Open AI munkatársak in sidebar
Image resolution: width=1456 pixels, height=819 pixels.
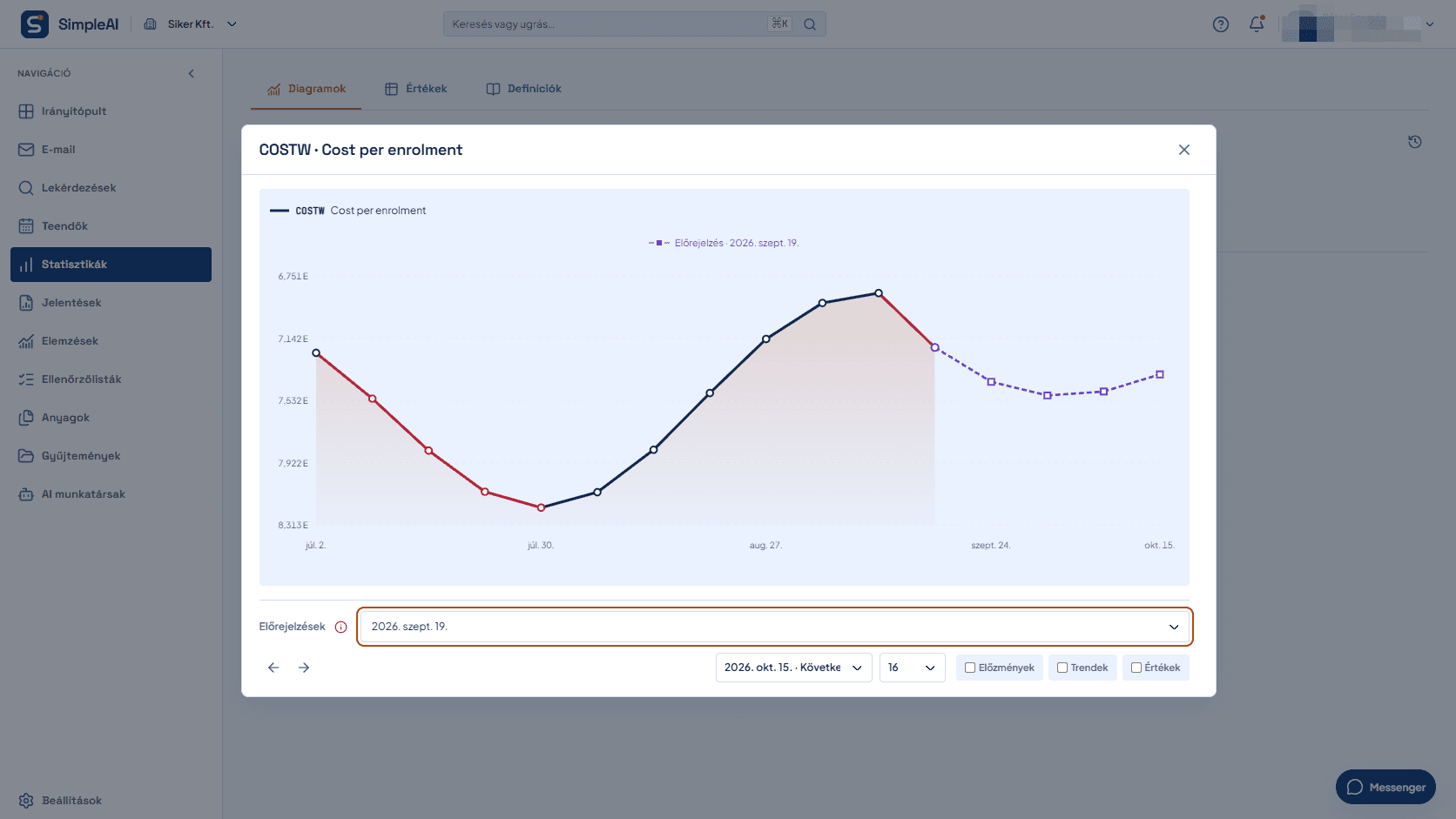pos(111,494)
